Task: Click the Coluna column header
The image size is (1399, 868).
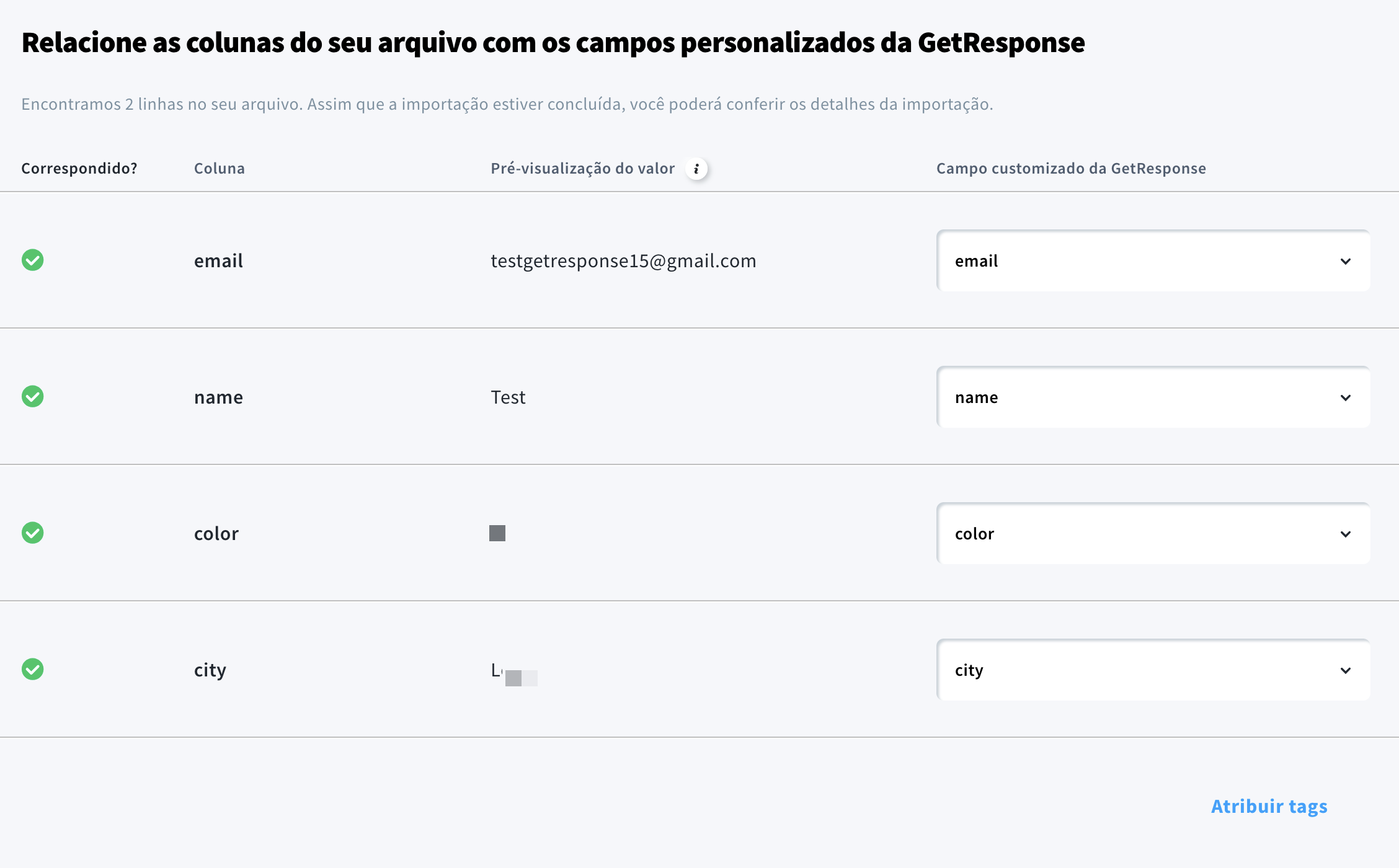Action: coord(220,169)
